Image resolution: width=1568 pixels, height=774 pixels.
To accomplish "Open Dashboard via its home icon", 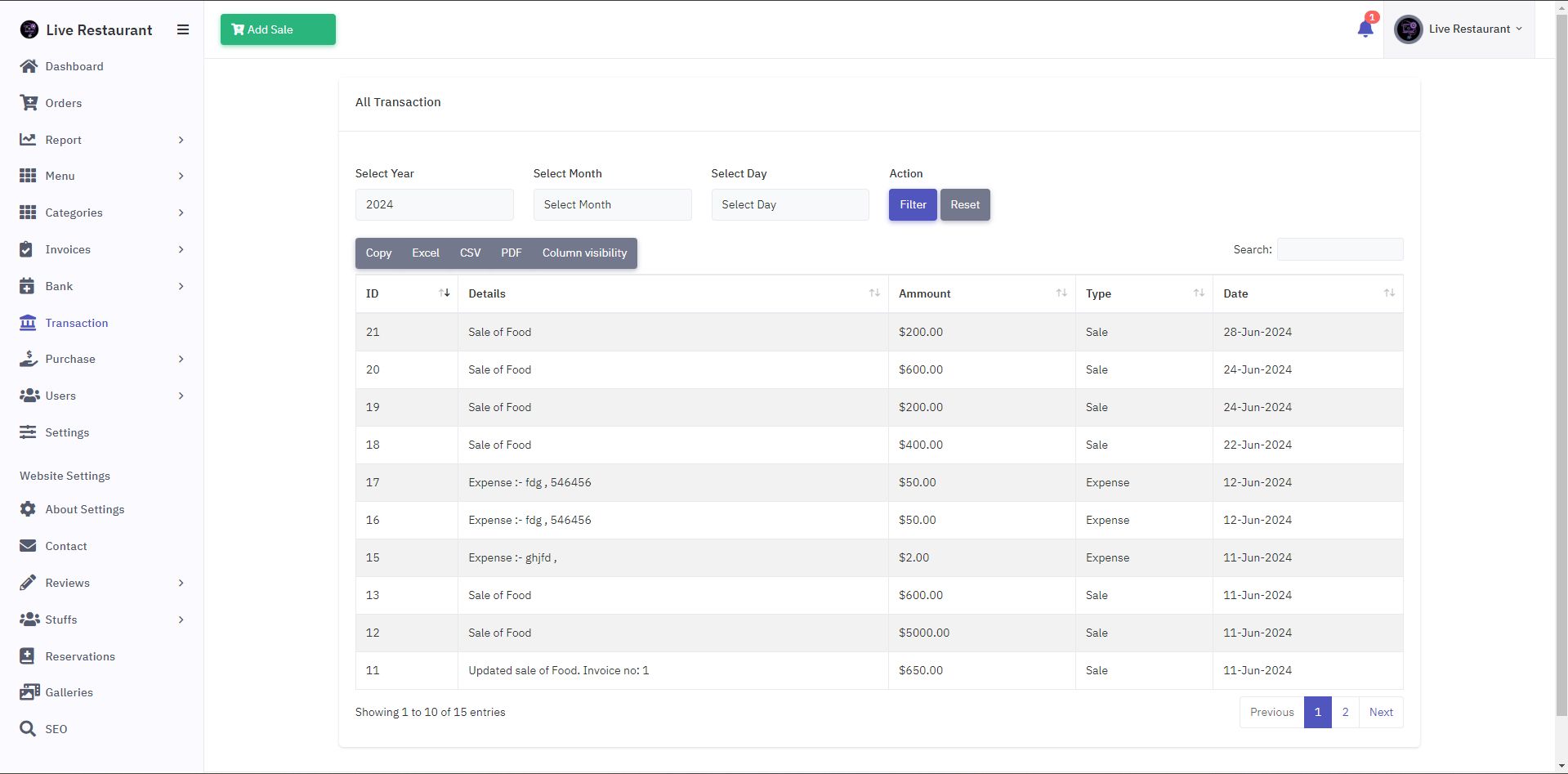I will click(x=29, y=66).
